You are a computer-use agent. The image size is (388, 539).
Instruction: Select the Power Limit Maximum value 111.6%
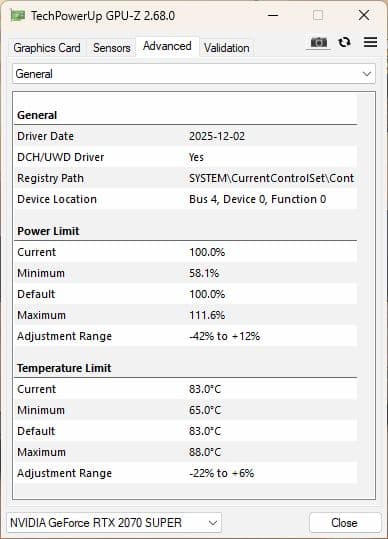click(207, 315)
